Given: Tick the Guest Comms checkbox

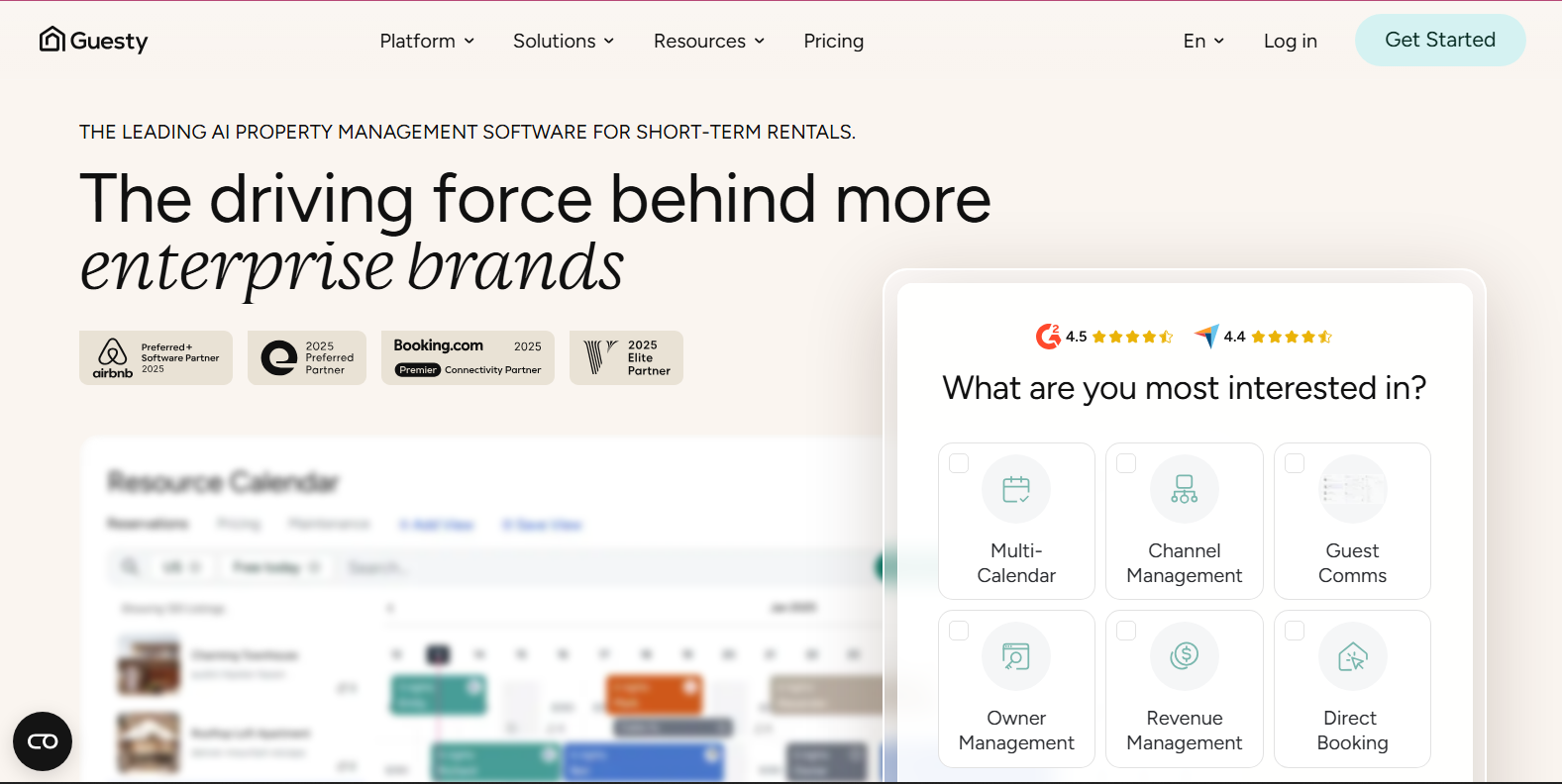Looking at the screenshot, I should pyautogui.click(x=1295, y=463).
